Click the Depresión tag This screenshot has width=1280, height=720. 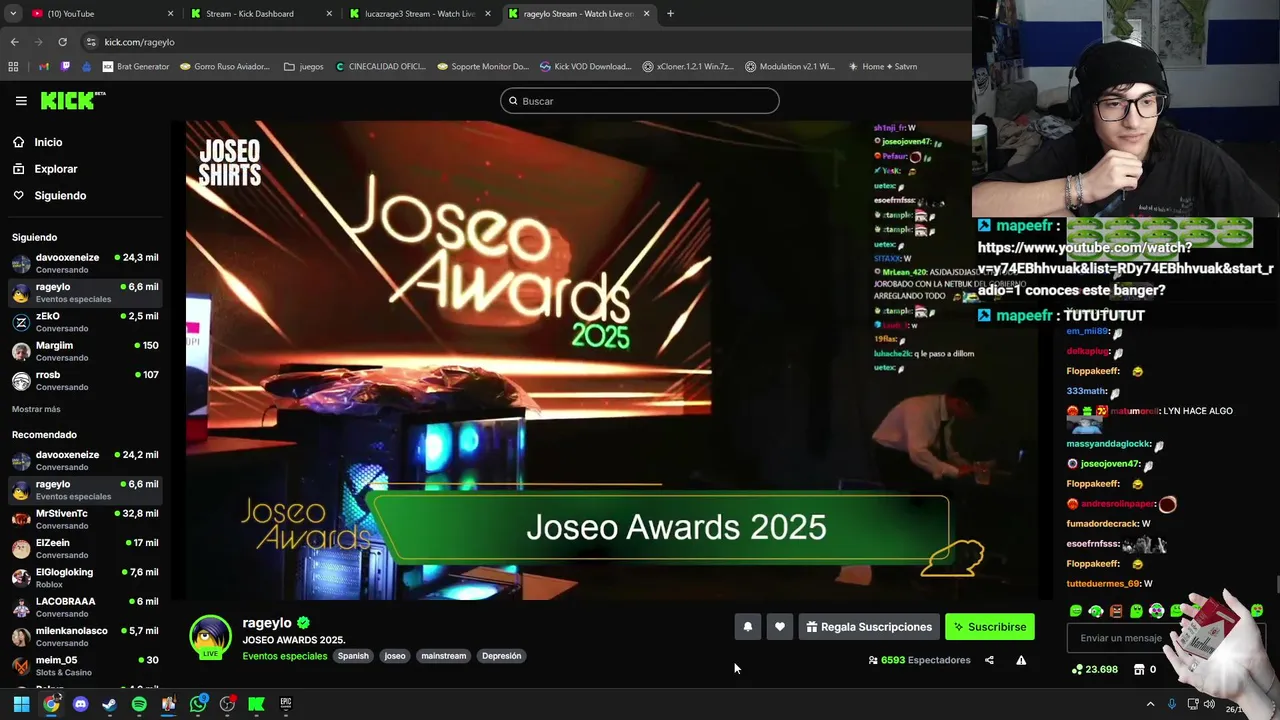click(x=501, y=656)
